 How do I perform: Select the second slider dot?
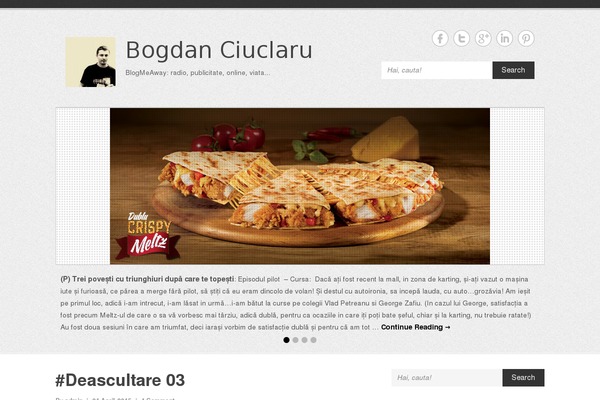click(x=295, y=340)
